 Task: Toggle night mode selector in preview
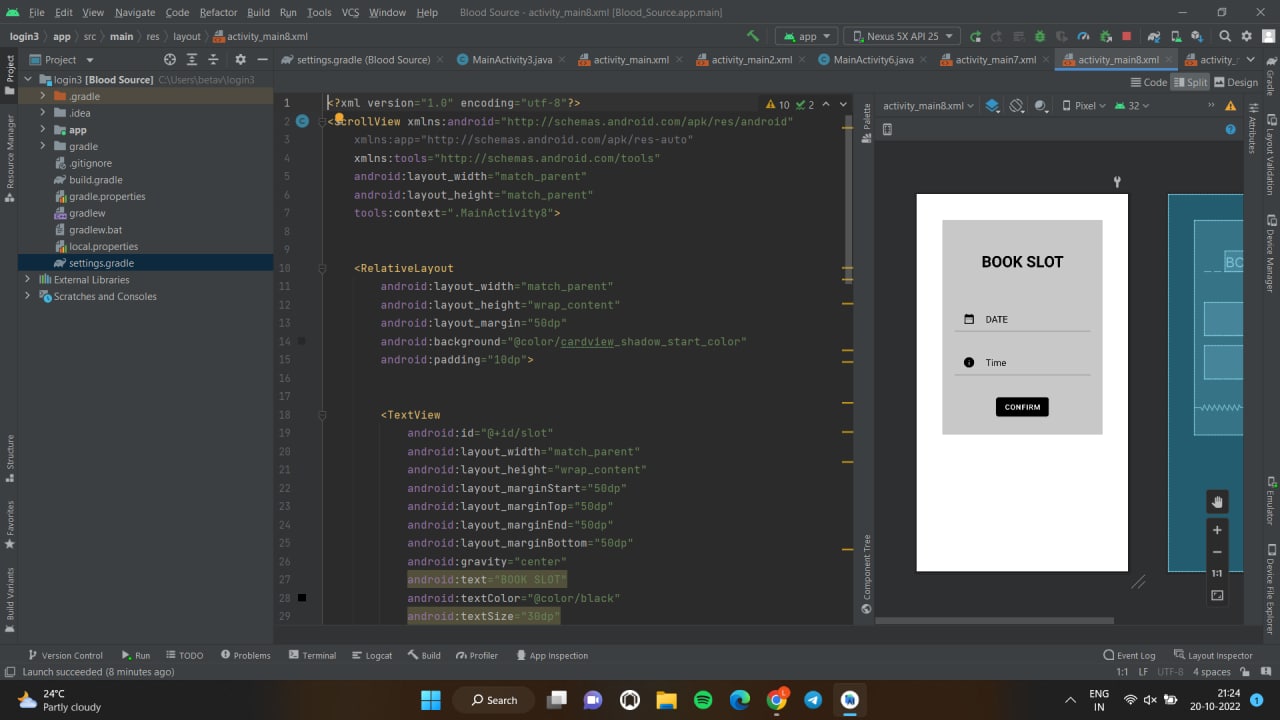click(1041, 105)
